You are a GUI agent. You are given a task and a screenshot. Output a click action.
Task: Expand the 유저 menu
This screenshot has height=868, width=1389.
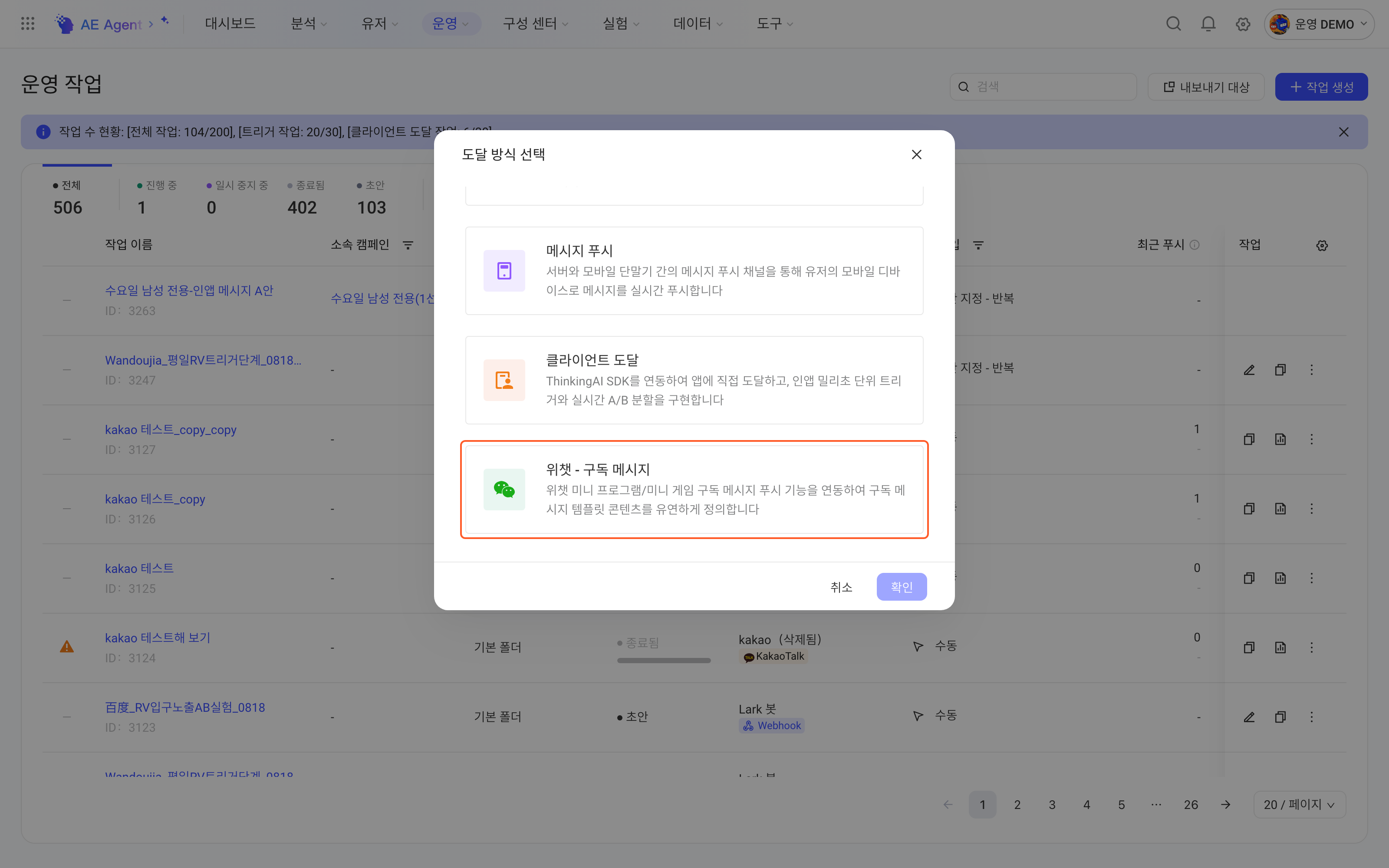379,23
